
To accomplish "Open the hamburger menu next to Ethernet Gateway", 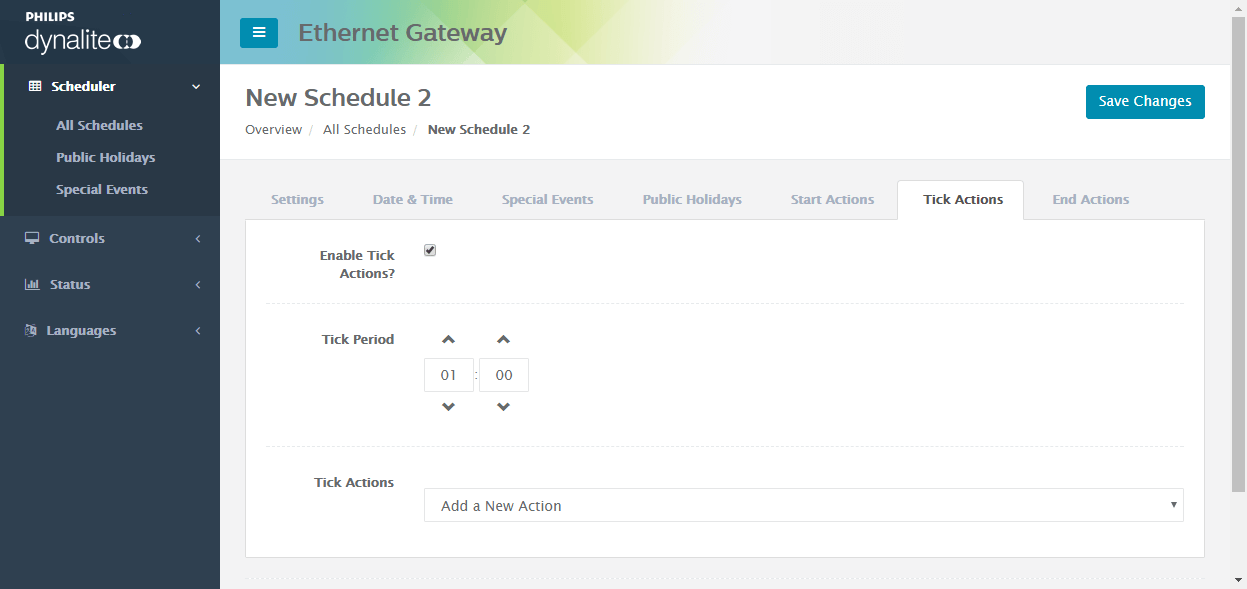I will pyautogui.click(x=259, y=32).
